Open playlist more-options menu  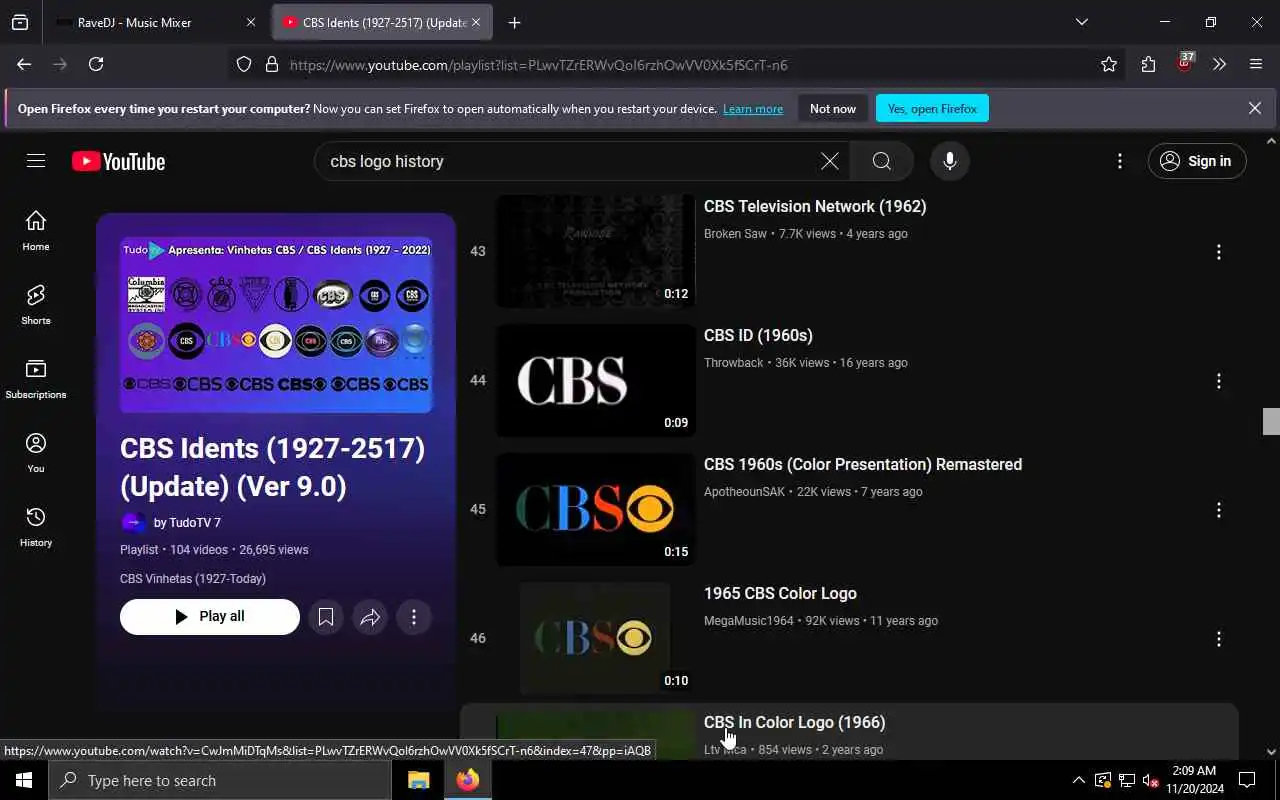pos(414,617)
